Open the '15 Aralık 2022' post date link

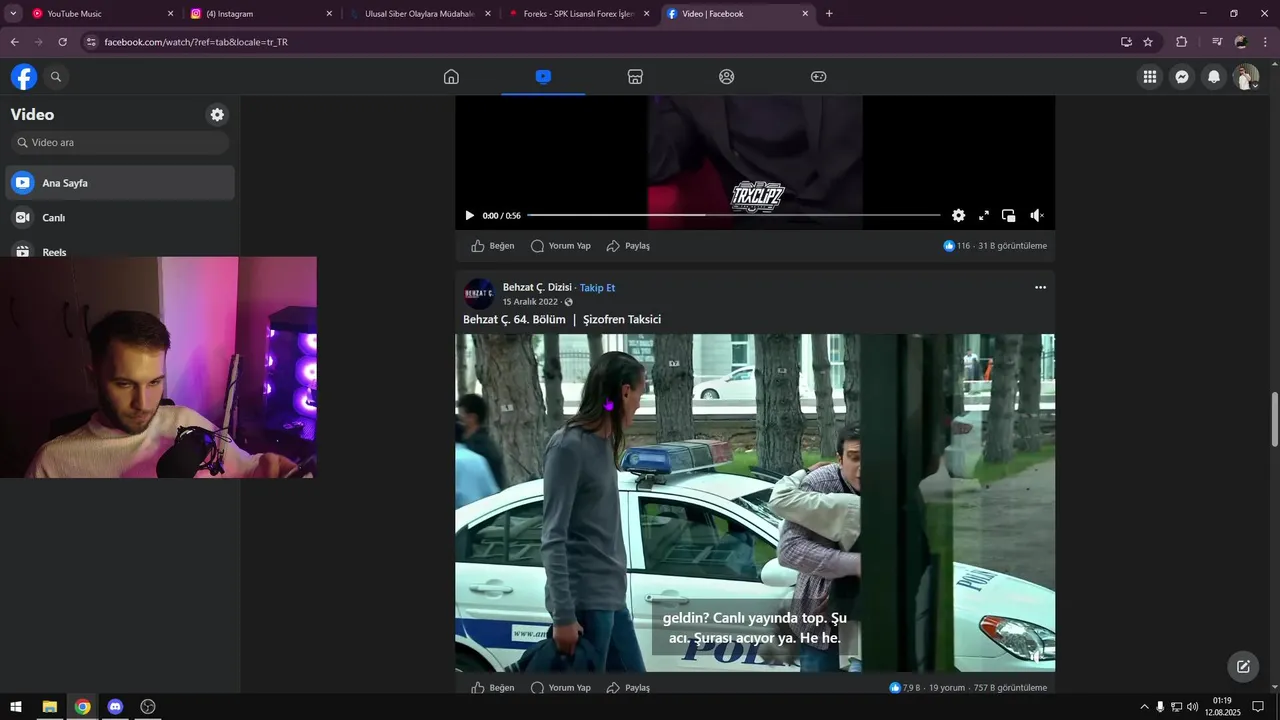(530, 302)
